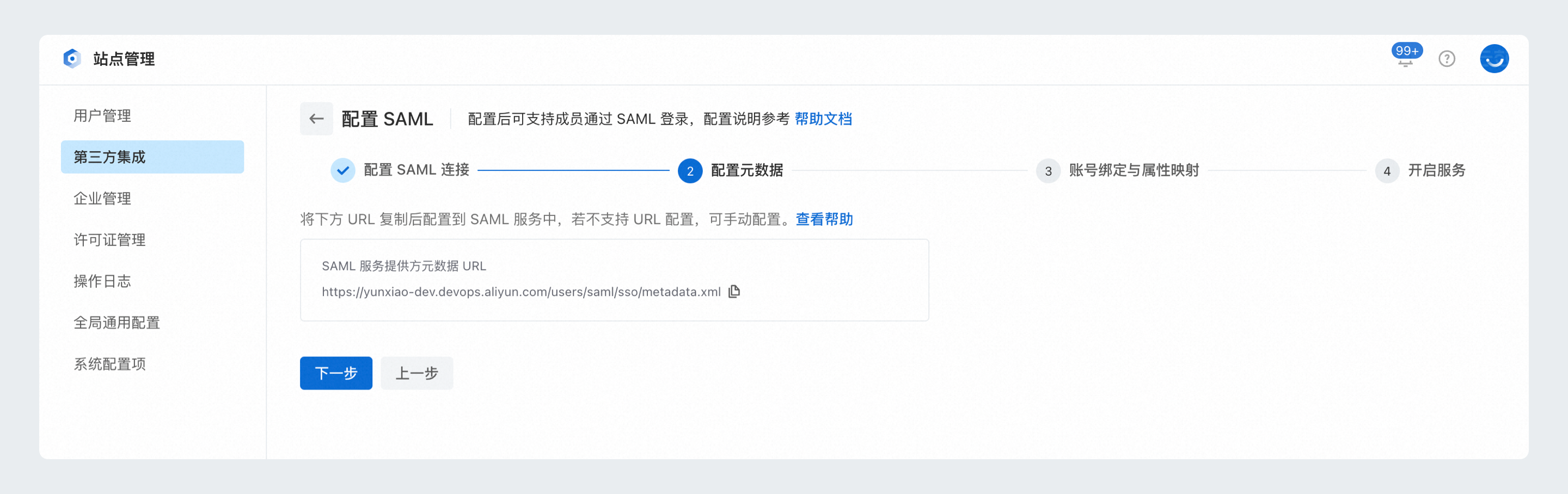The image size is (1568, 494).
Task: Click the completed checkmark step icon
Action: pos(342,170)
